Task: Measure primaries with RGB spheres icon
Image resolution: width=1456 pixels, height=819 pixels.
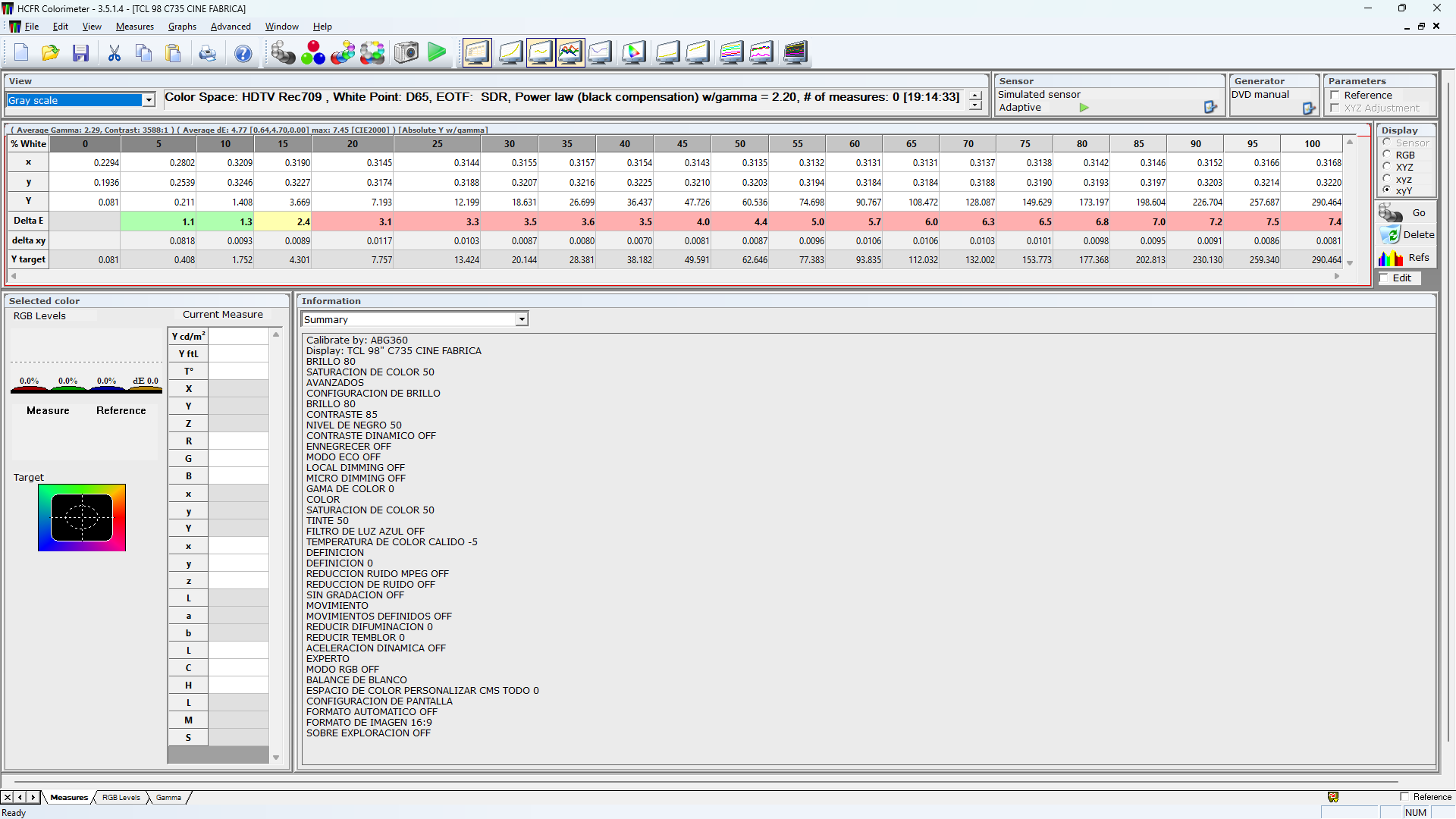Action: tap(312, 53)
